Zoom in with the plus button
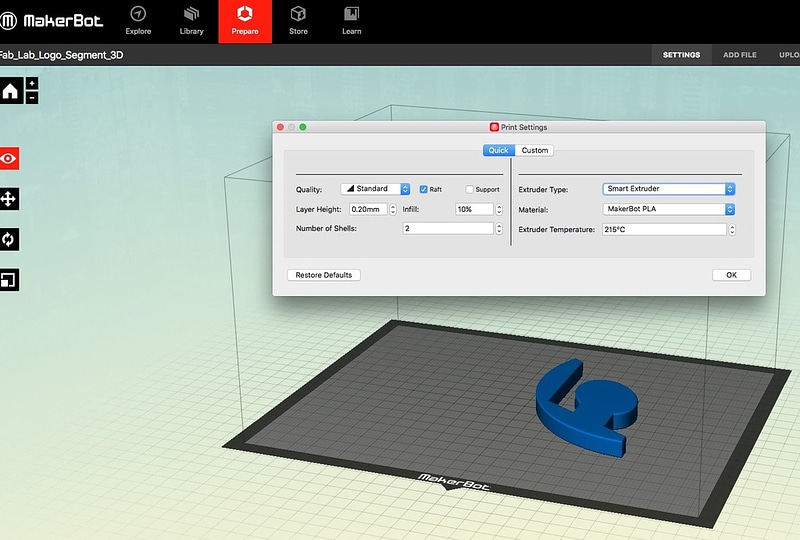Screen dimensions: 800x540 [x=32, y=83]
